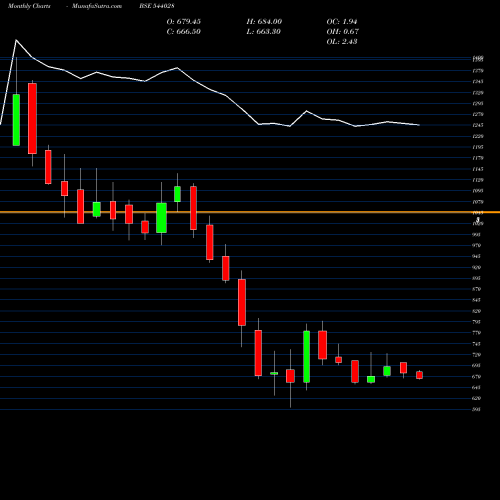
Task: Click the orange horizontal price line
Action: pos(250,212)
